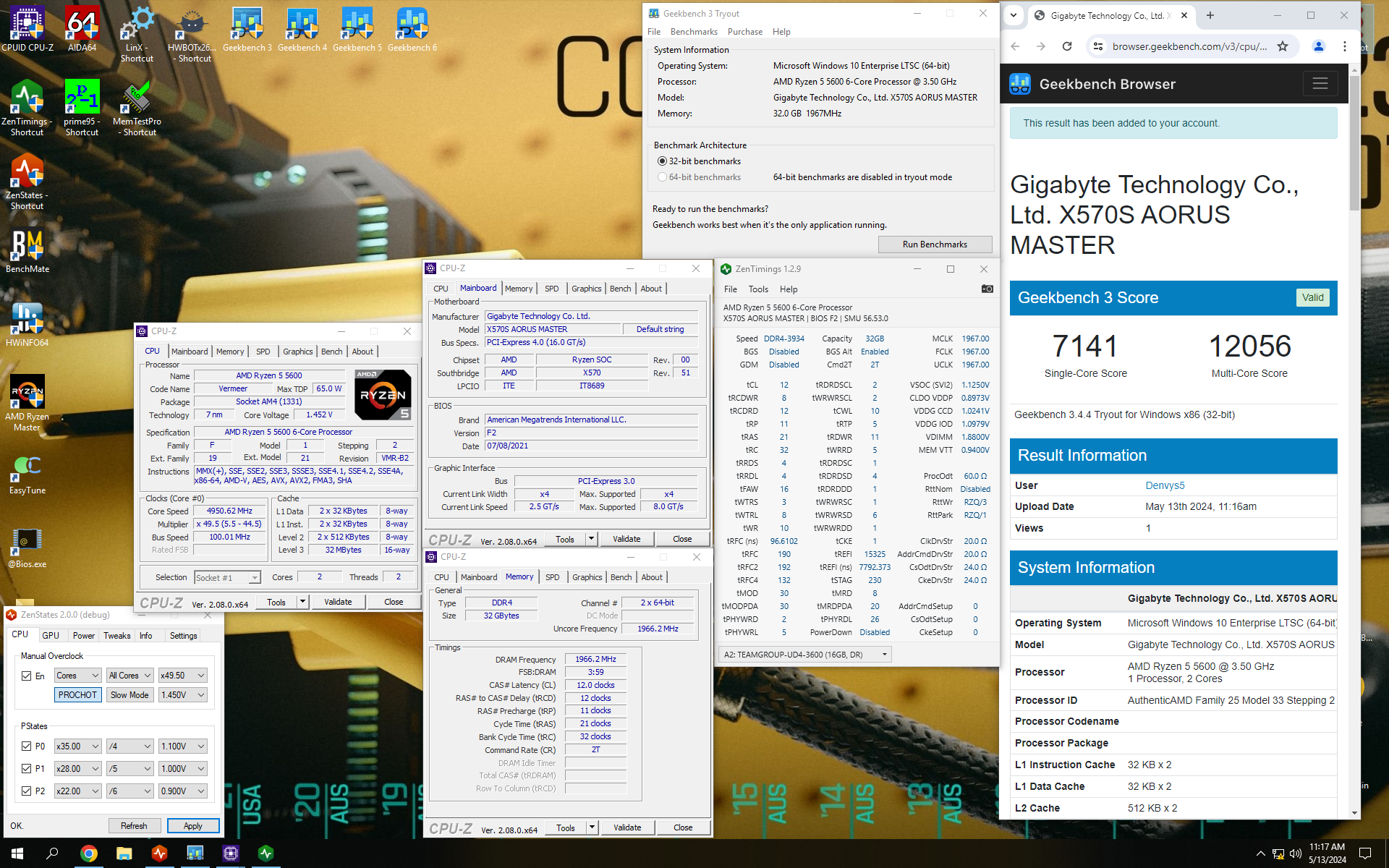
Task: Open taskbar search
Action: point(52,854)
